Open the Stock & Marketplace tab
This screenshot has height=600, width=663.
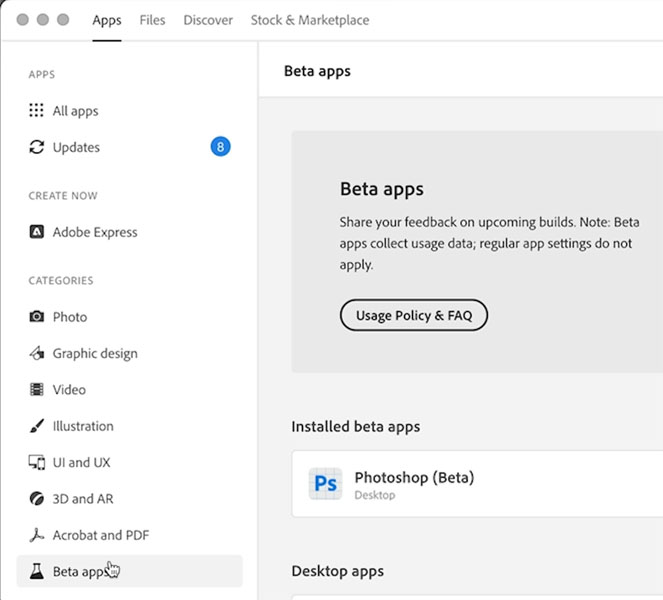(x=310, y=20)
